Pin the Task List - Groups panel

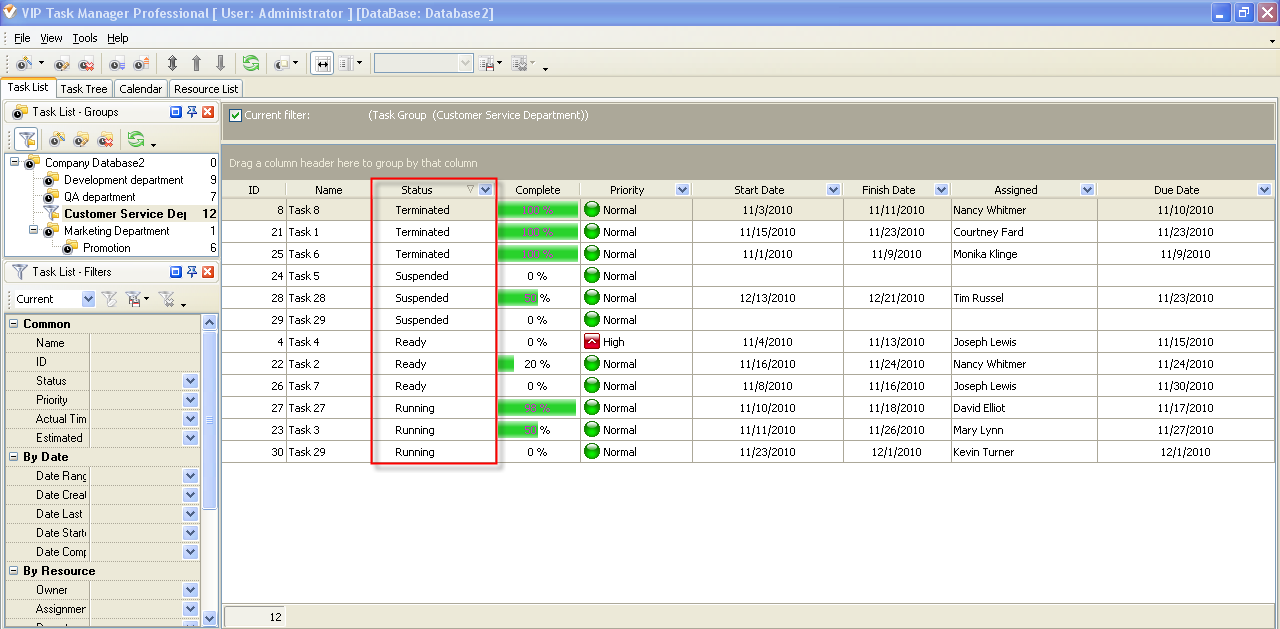point(192,112)
